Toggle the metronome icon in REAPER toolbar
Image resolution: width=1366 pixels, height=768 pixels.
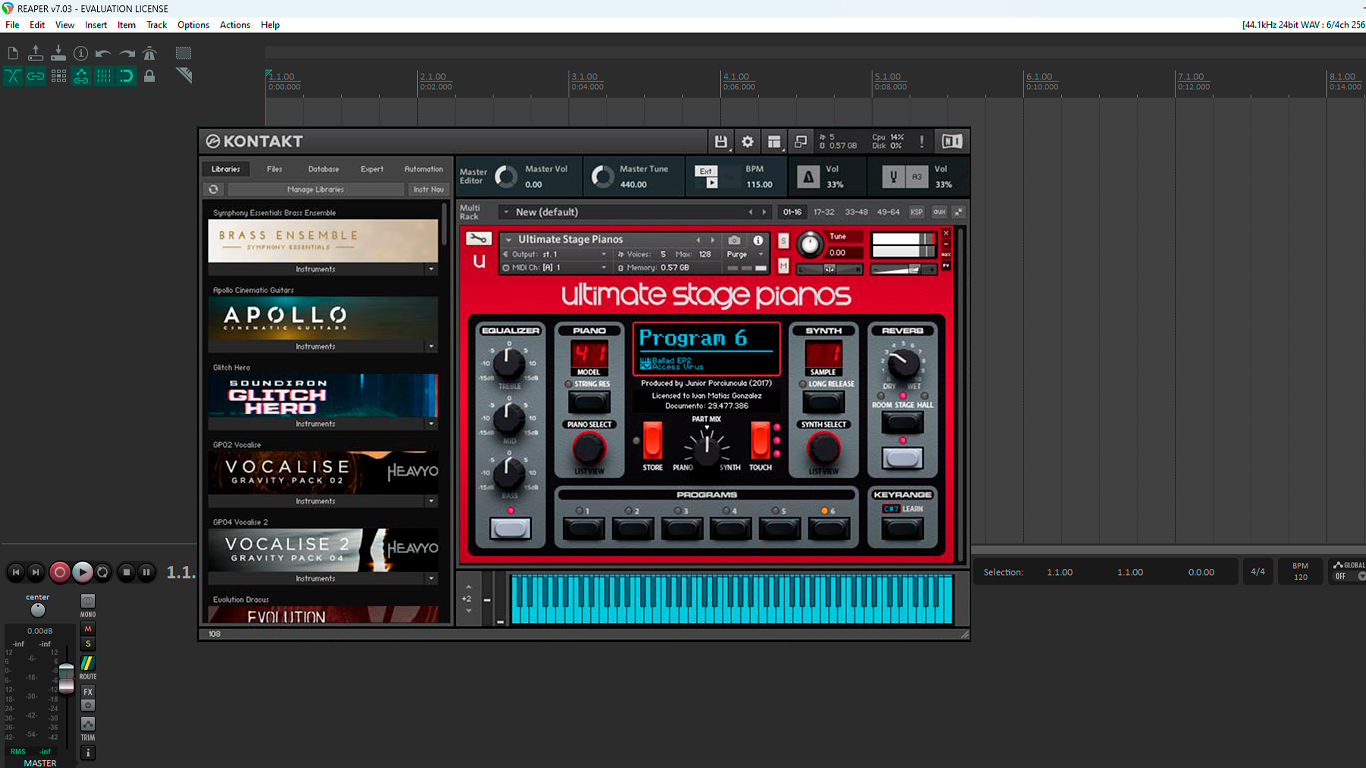(149, 53)
